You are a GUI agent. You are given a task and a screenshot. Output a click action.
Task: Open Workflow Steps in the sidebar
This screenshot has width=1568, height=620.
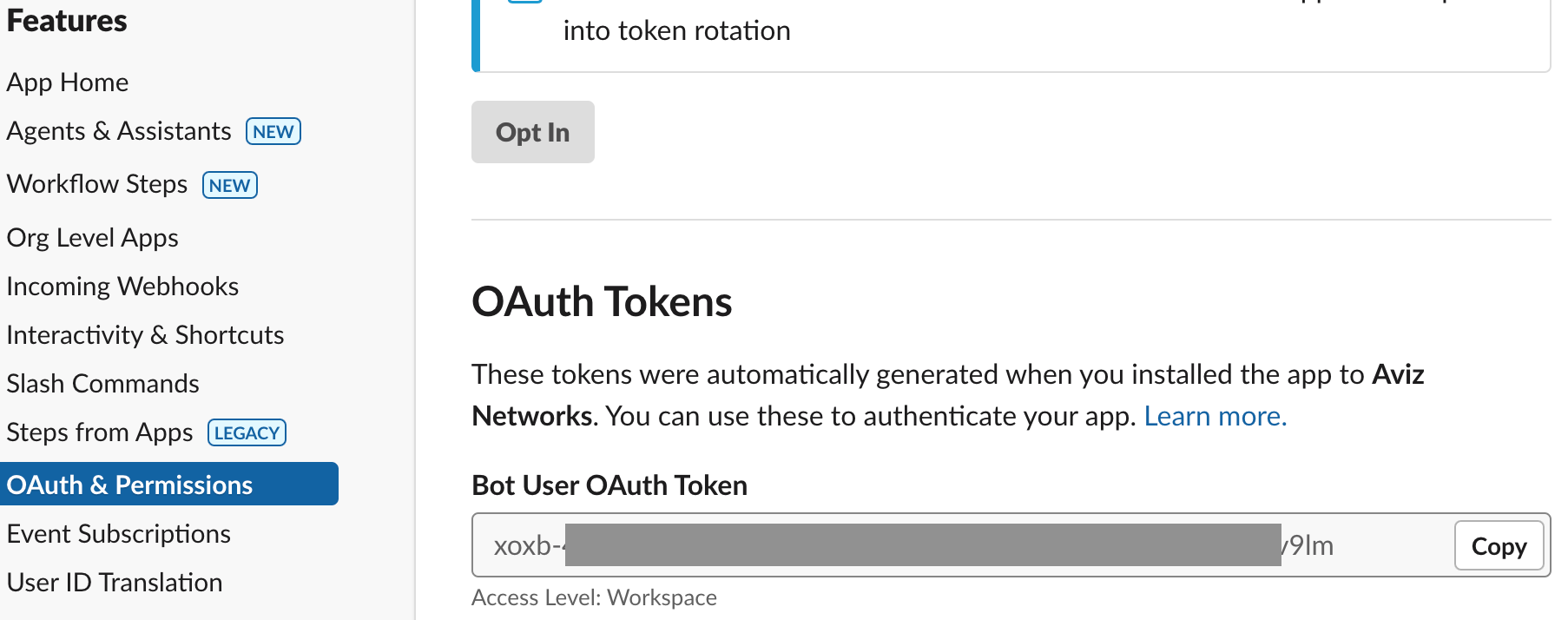(x=97, y=184)
